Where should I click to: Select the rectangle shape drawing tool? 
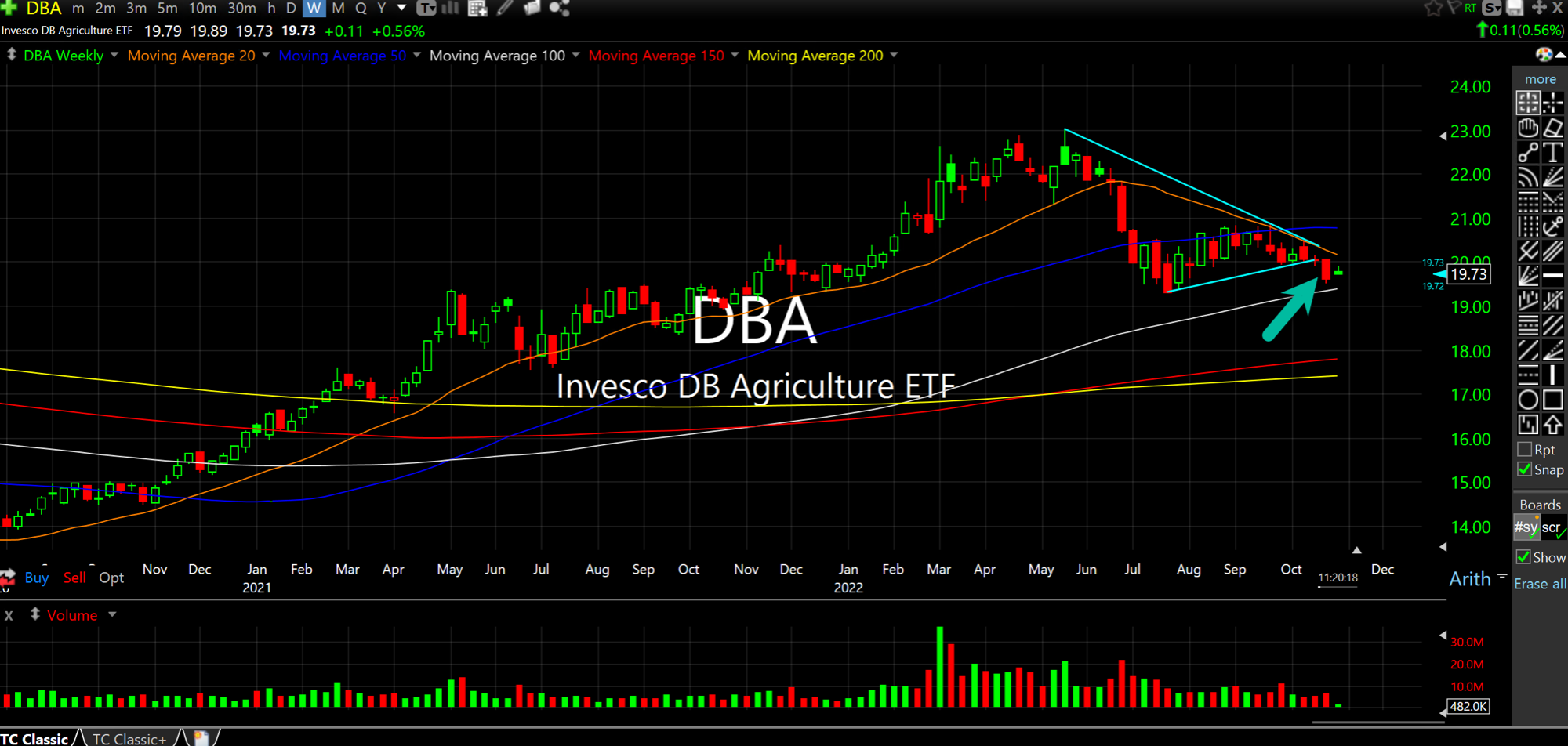1553,400
